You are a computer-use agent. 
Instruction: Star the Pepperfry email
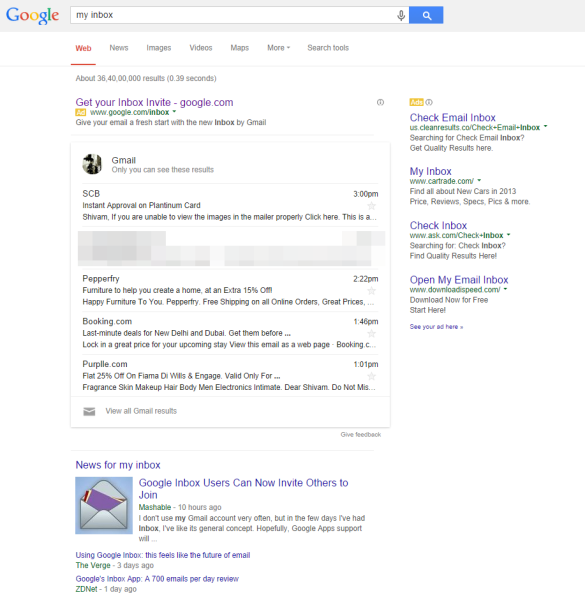click(371, 291)
